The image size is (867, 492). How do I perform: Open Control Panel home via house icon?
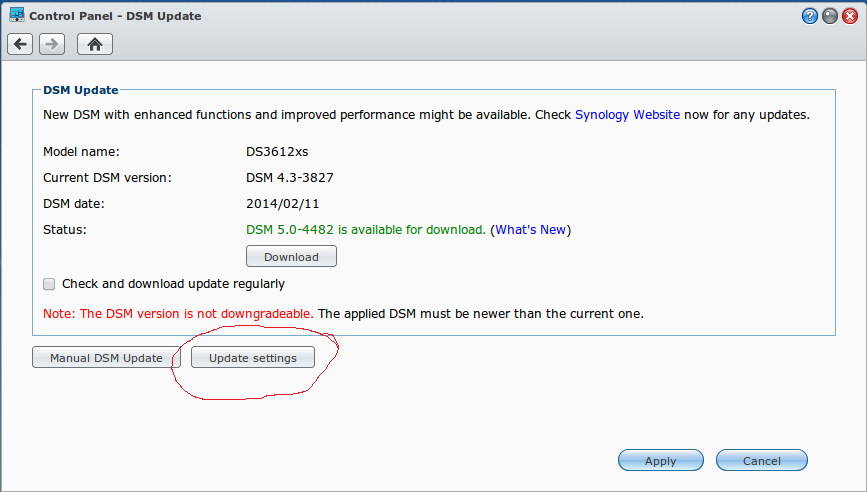(x=95, y=44)
